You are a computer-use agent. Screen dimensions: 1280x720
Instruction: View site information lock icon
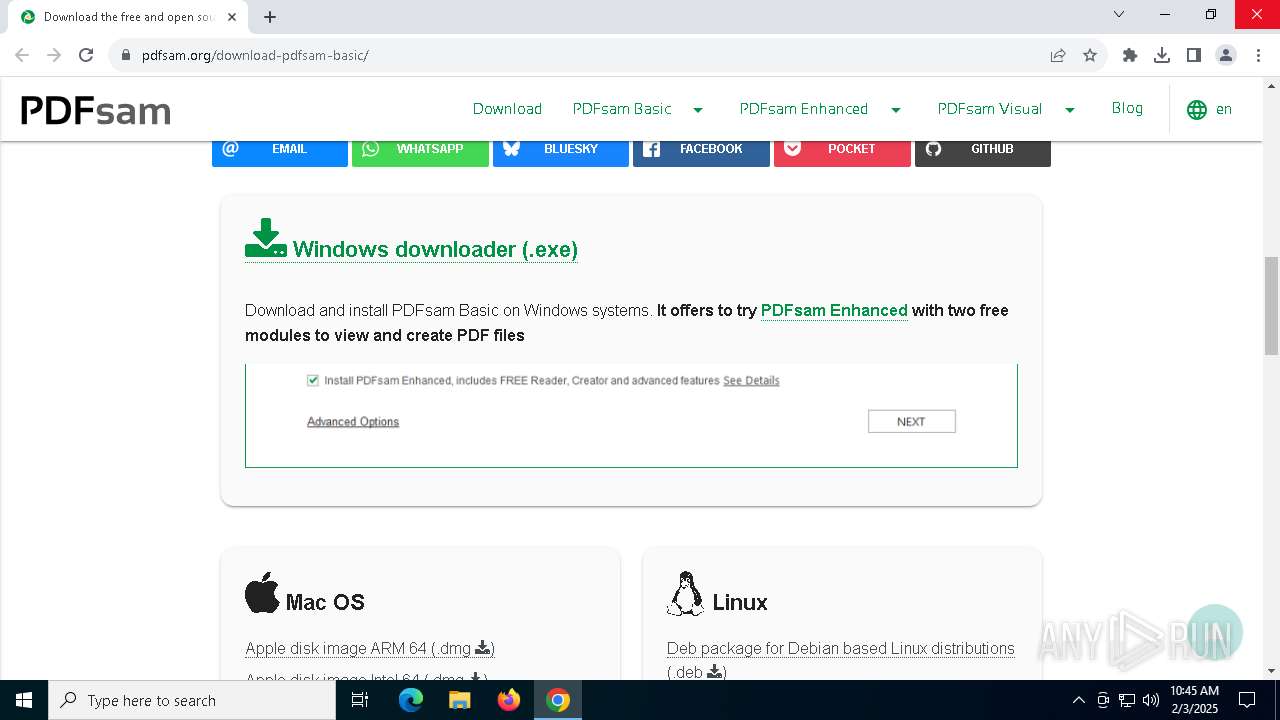pos(126,55)
